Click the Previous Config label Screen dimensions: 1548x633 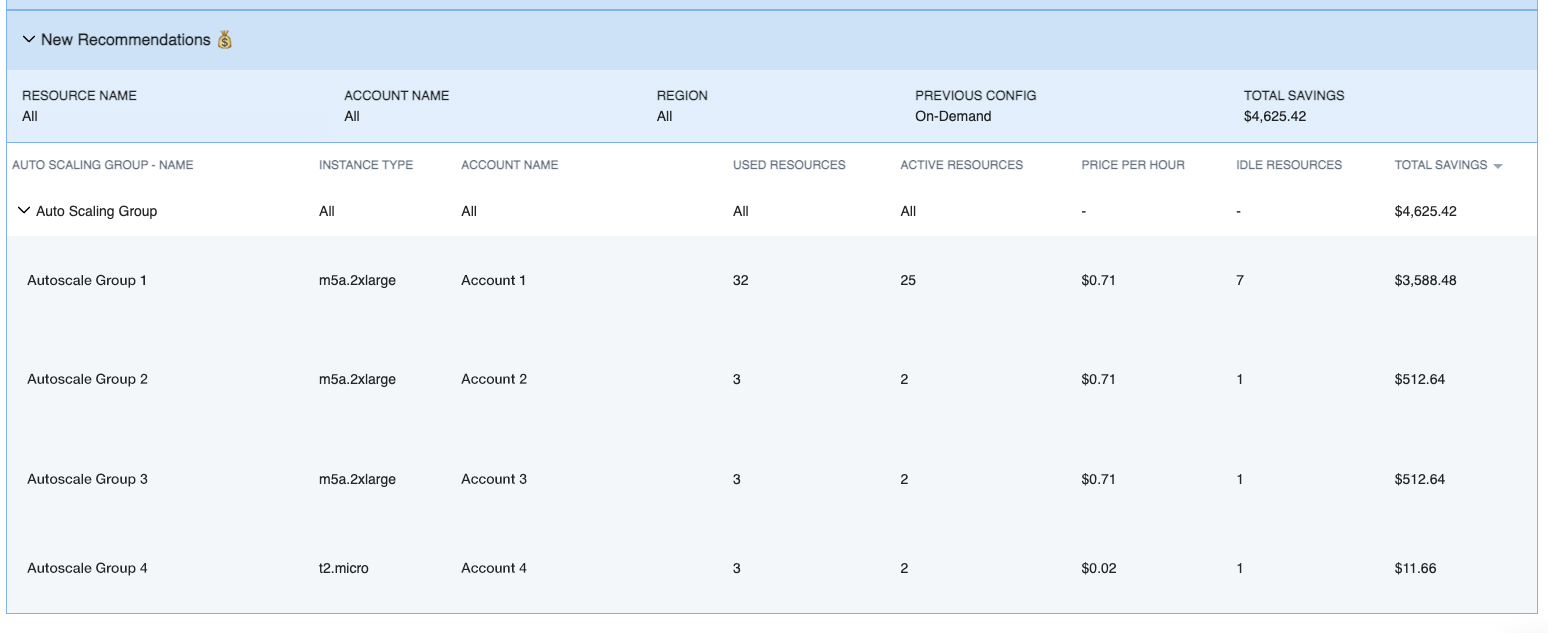[975, 96]
